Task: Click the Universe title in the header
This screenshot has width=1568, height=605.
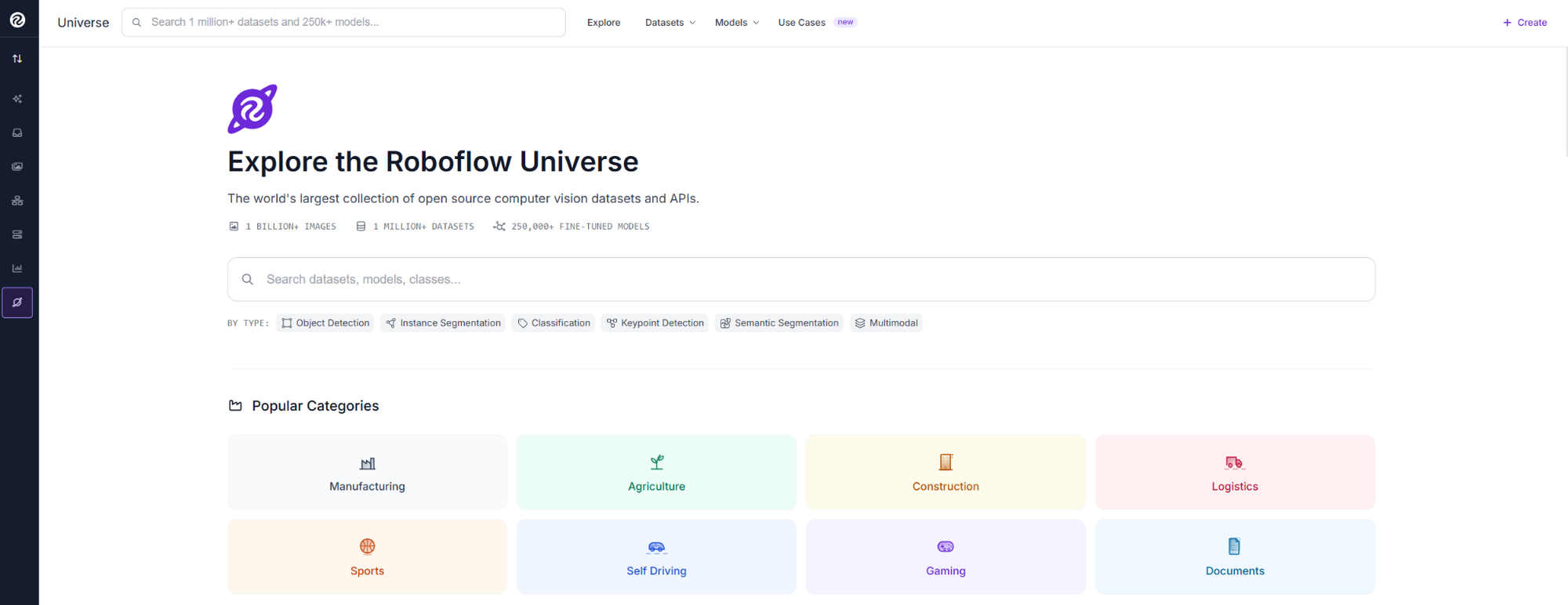Action: pyautogui.click(x=83, y=23)
